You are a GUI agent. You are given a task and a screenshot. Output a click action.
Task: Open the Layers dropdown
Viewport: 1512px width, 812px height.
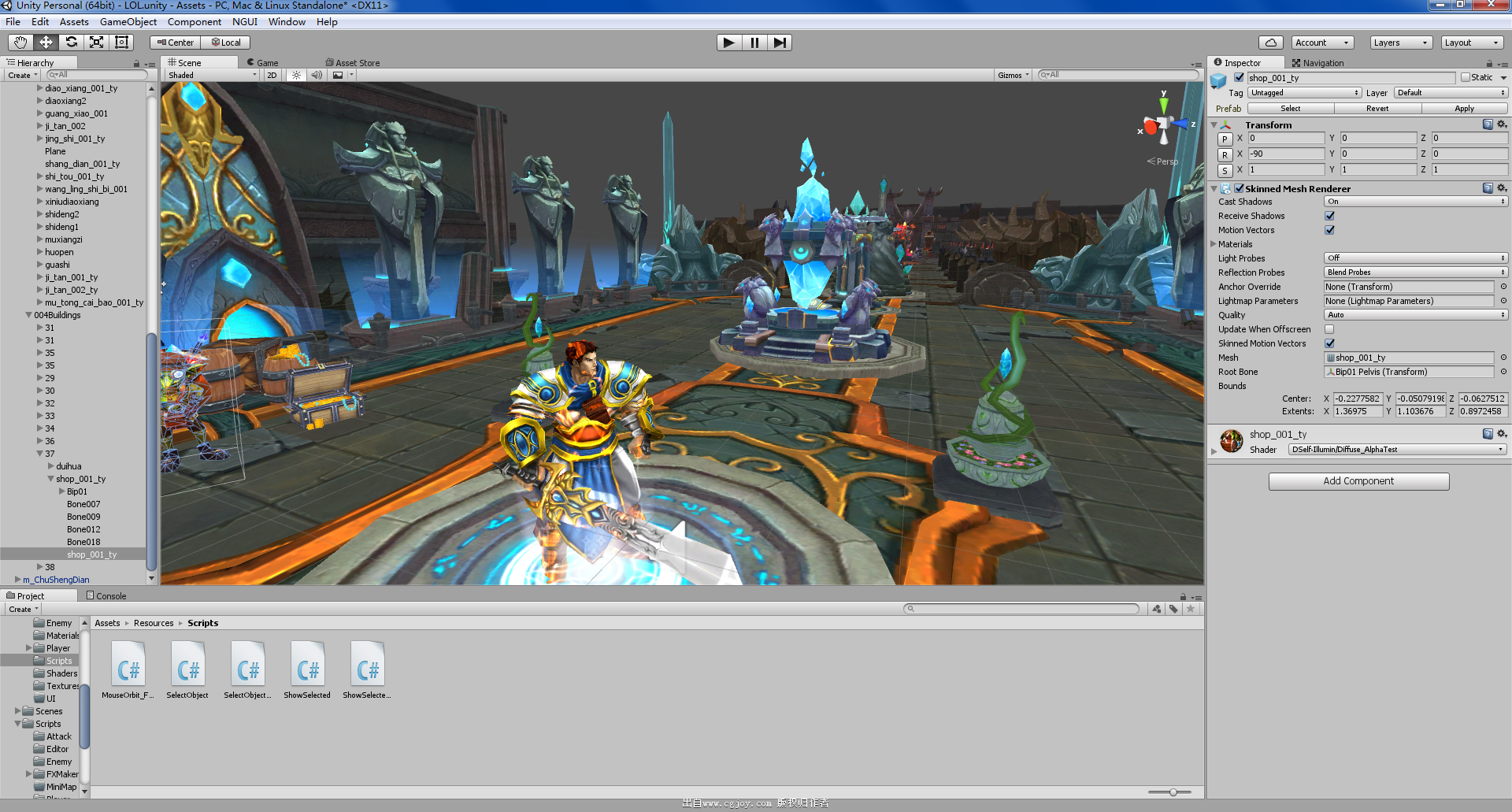point(1401,43)
